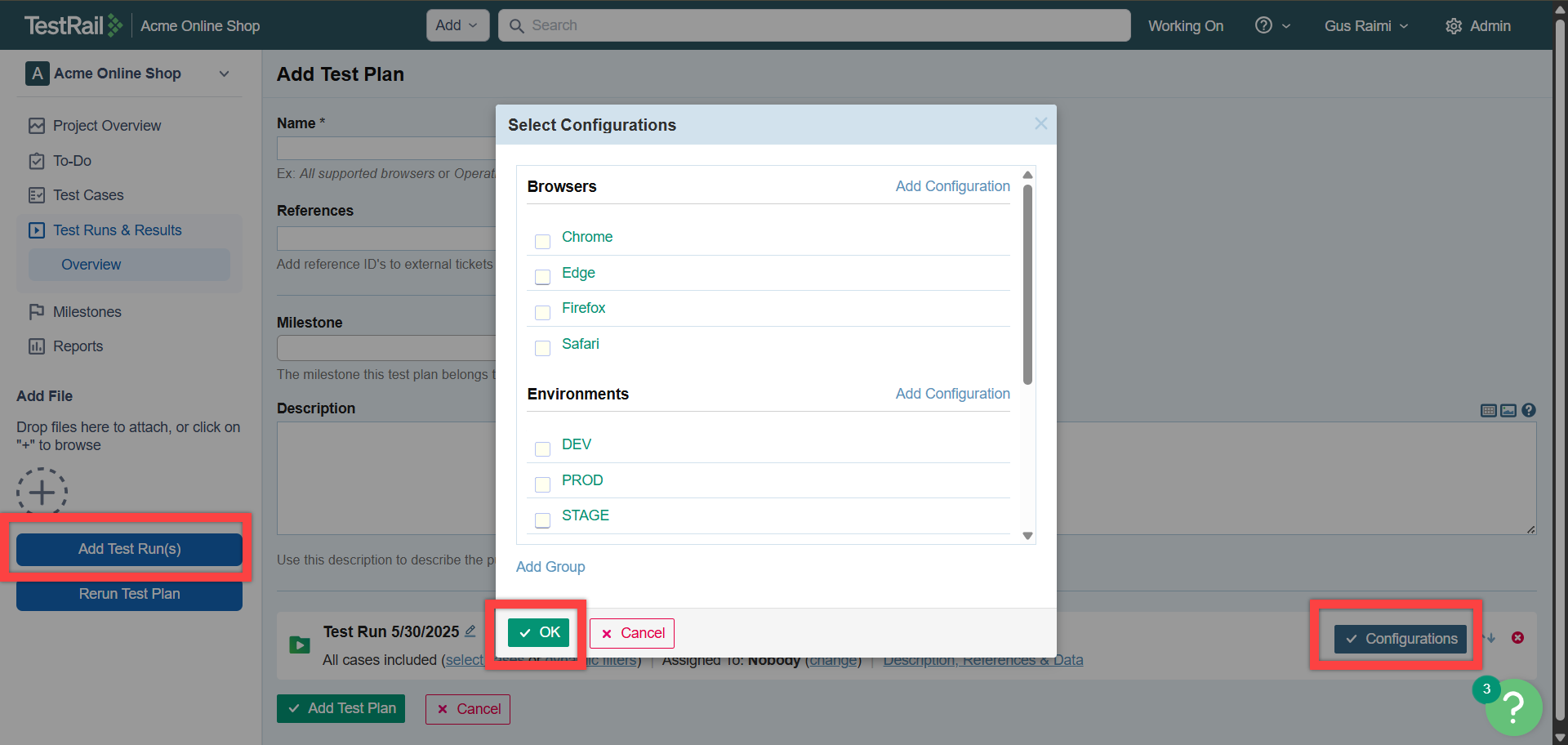Viewport: 1568px width, 745px height.
Task: Click the add file plus circle icon
Action: (x=42, y=493)
